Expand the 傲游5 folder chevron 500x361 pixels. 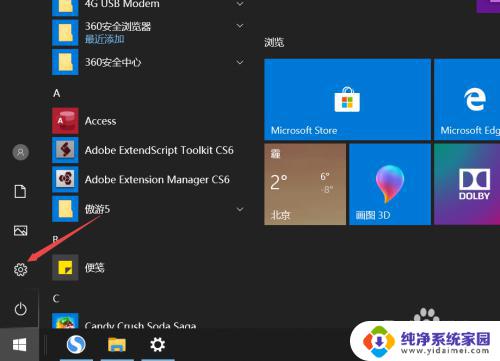coord(240,209)
